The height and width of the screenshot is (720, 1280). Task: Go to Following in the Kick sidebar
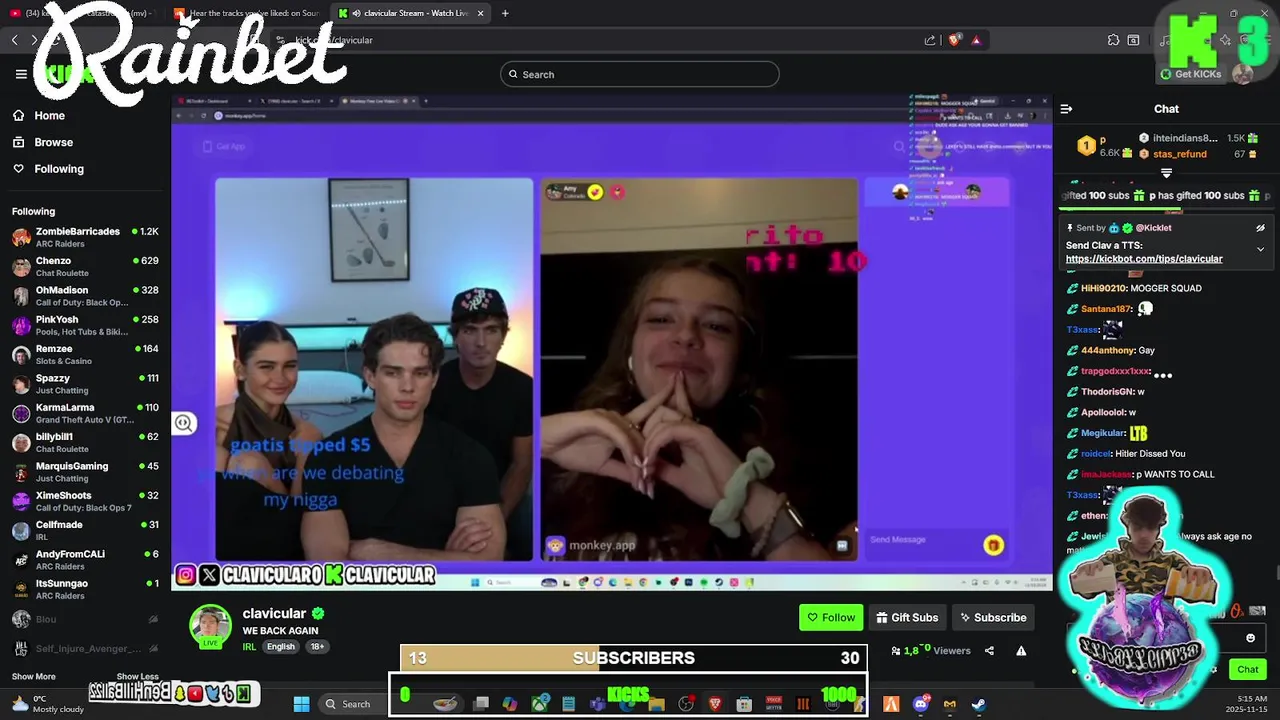(x=59, y=169)
